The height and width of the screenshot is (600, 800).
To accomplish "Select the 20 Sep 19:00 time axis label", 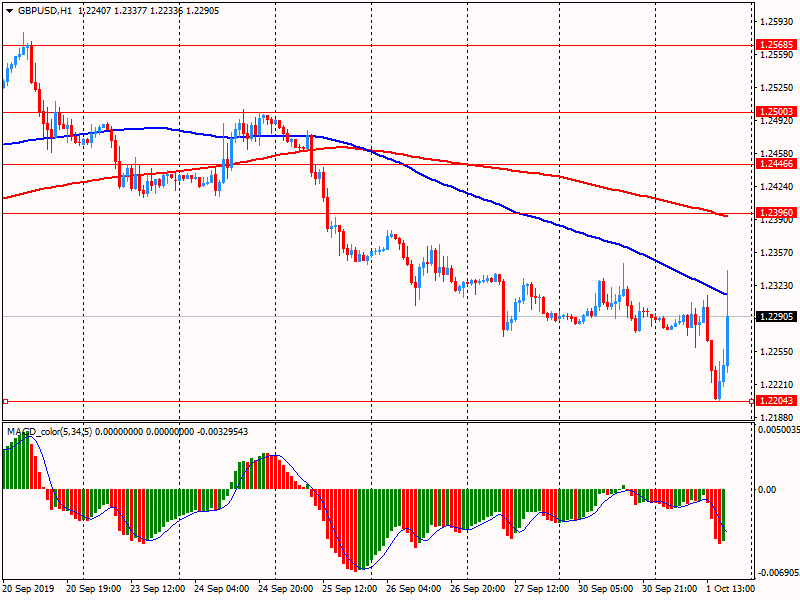I will tap(93, 589).
